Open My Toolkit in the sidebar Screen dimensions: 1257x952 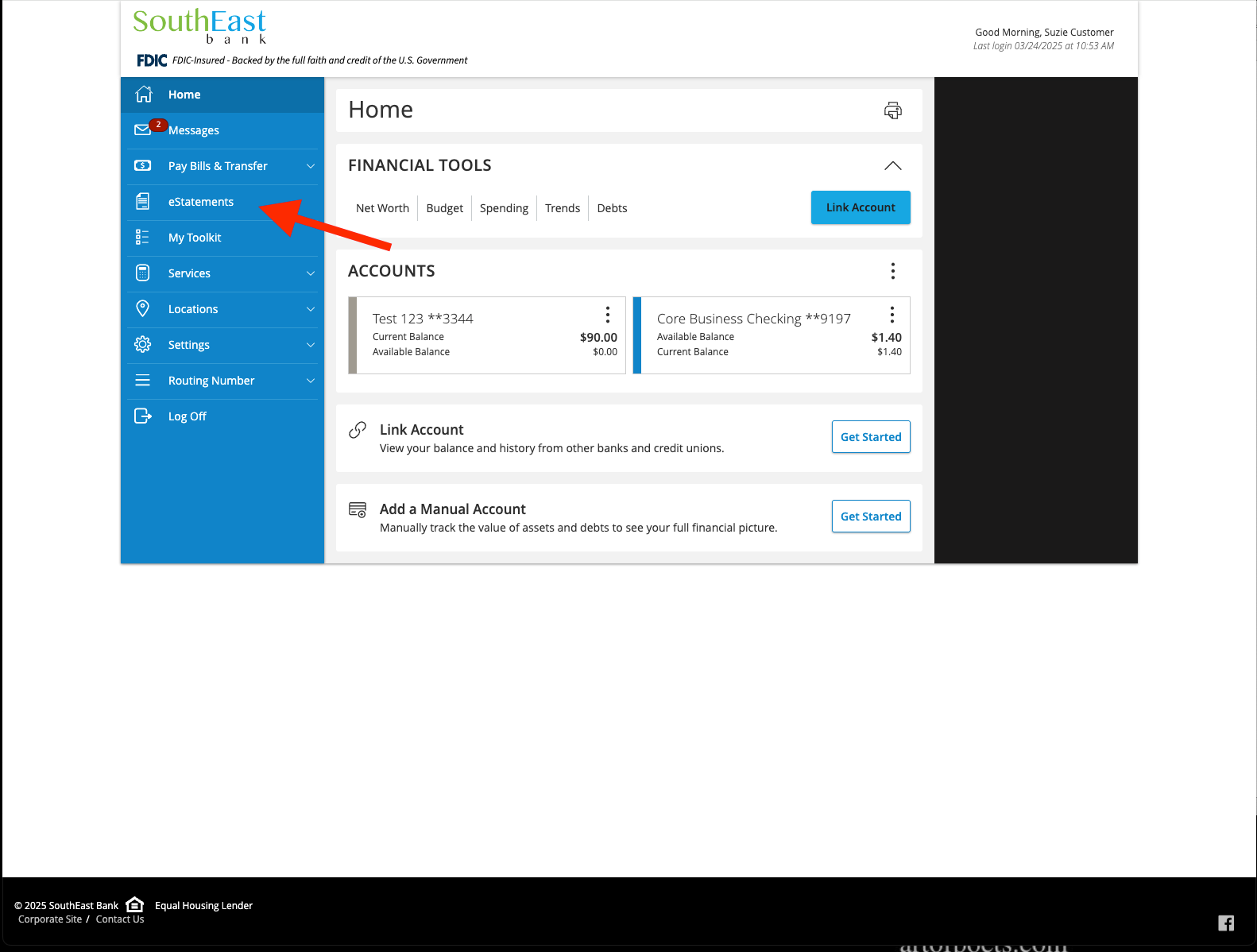tap(222, 238)
